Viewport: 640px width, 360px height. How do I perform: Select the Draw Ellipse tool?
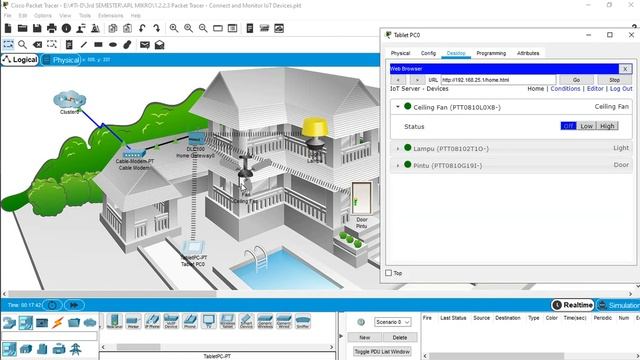tap(113, 44)
